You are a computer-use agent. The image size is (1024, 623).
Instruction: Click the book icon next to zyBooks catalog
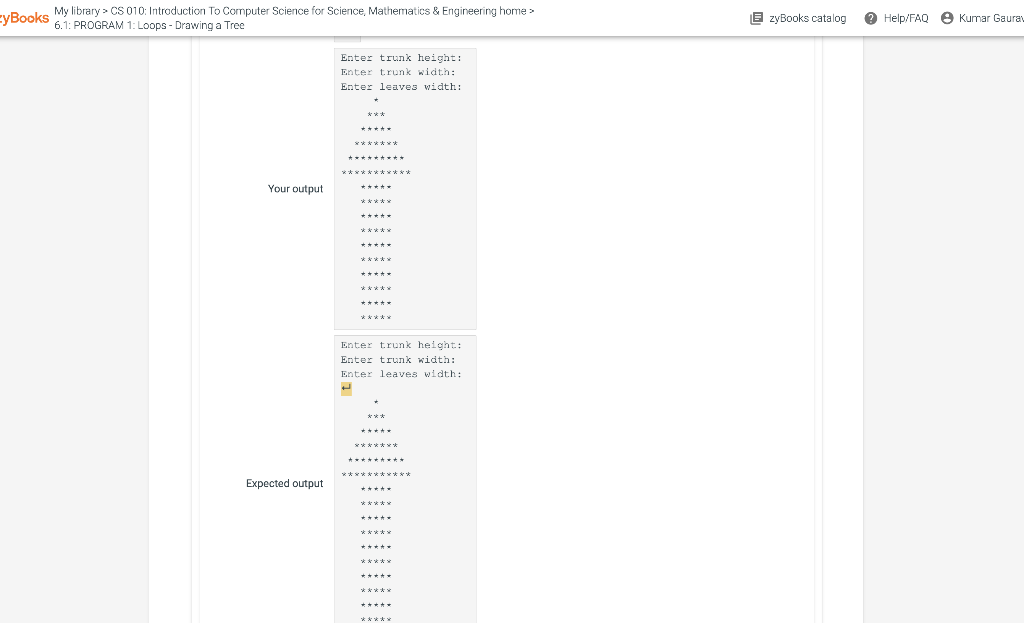point(759,18)
